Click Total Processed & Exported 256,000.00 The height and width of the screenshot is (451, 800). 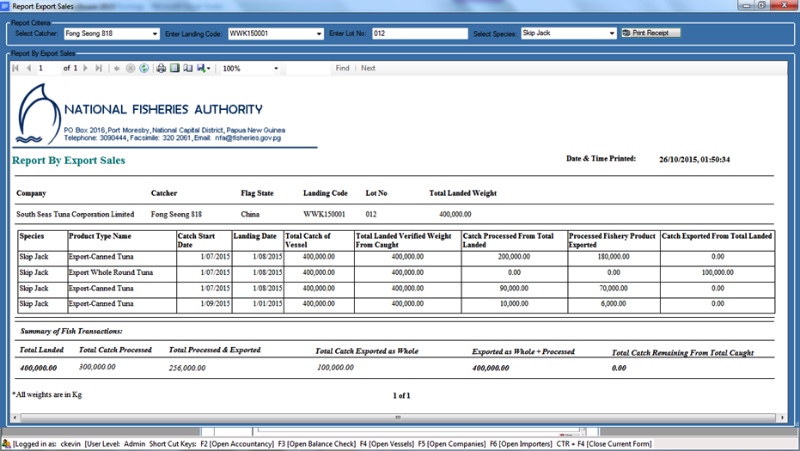(x=187, y=368)
